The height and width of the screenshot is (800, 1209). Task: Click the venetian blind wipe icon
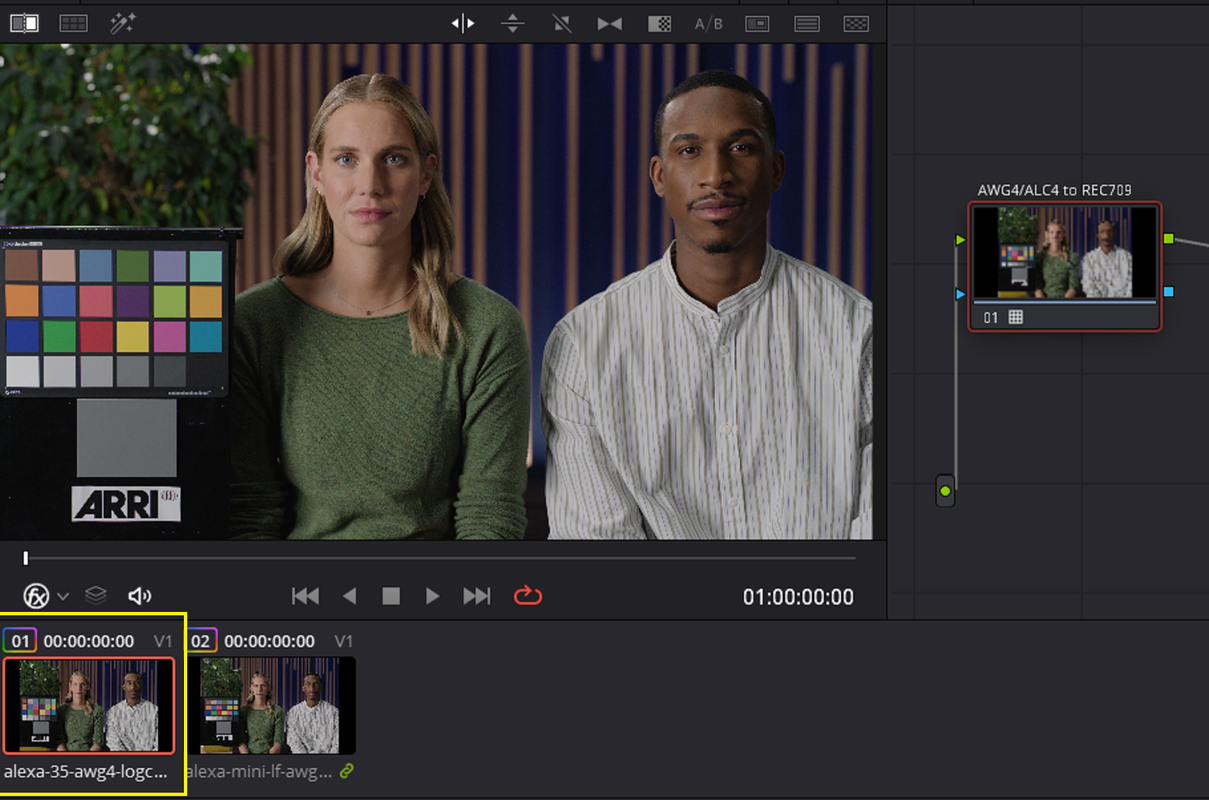807,24
